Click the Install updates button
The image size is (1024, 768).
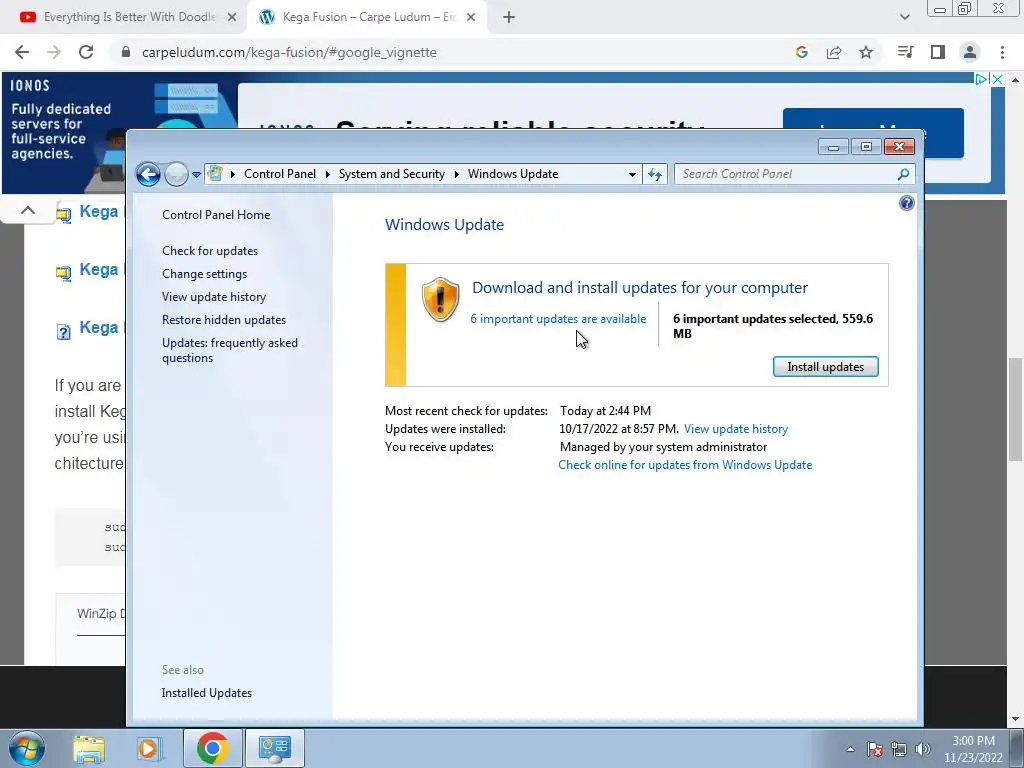click(x=825, y=366)
